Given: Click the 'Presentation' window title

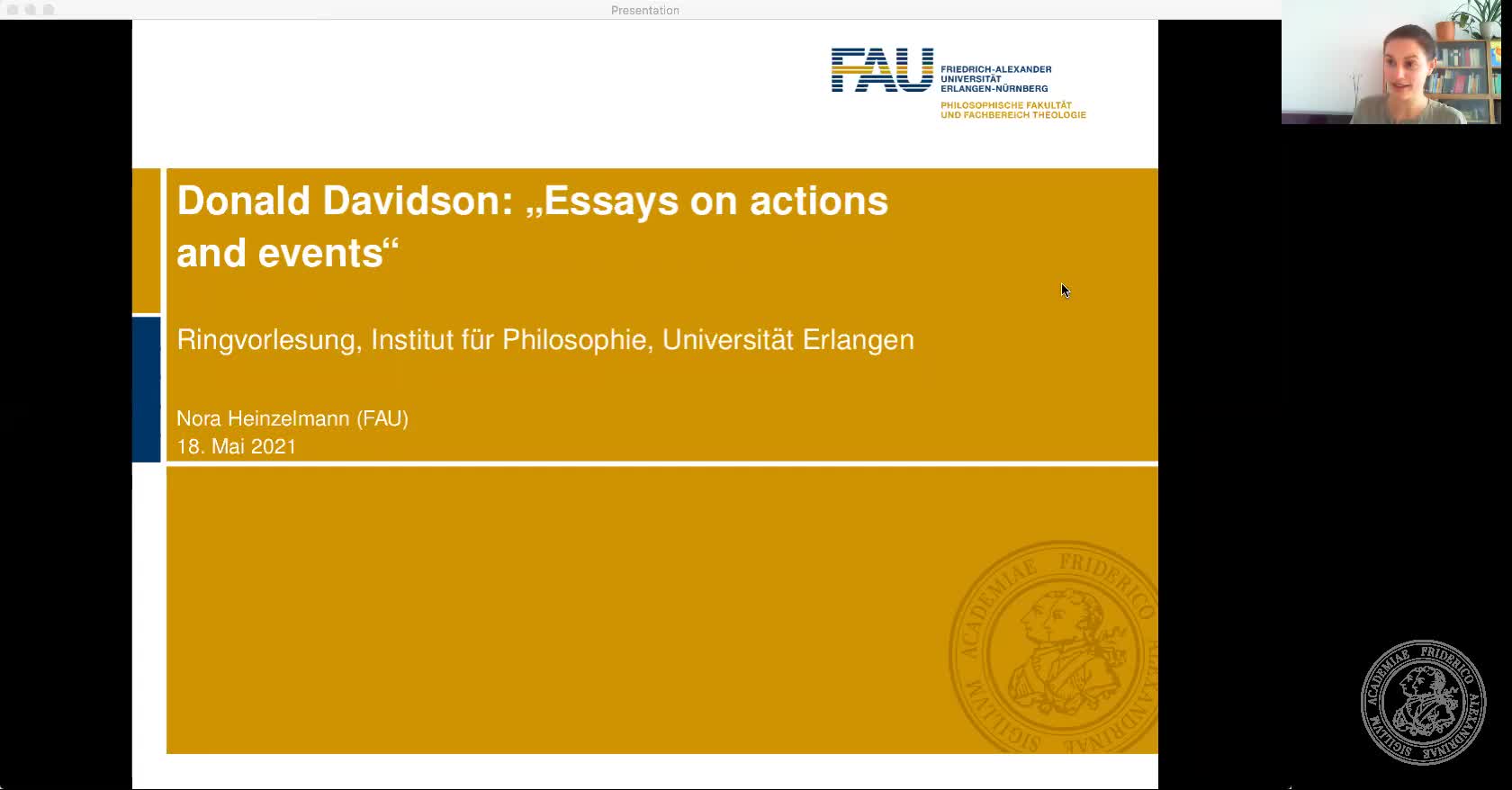Looking at the screenshot, I should [645, 10].
